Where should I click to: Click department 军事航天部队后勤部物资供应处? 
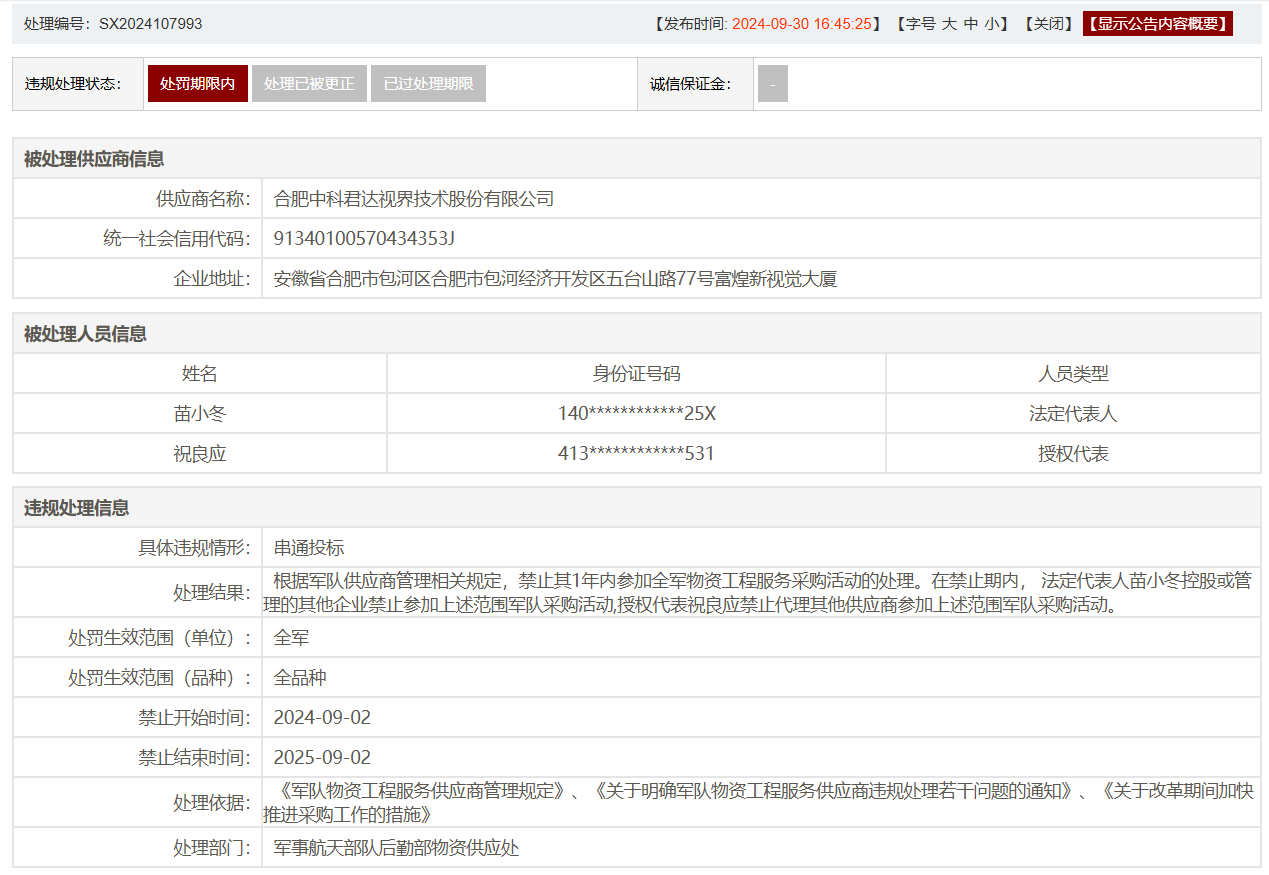(396, 848)
